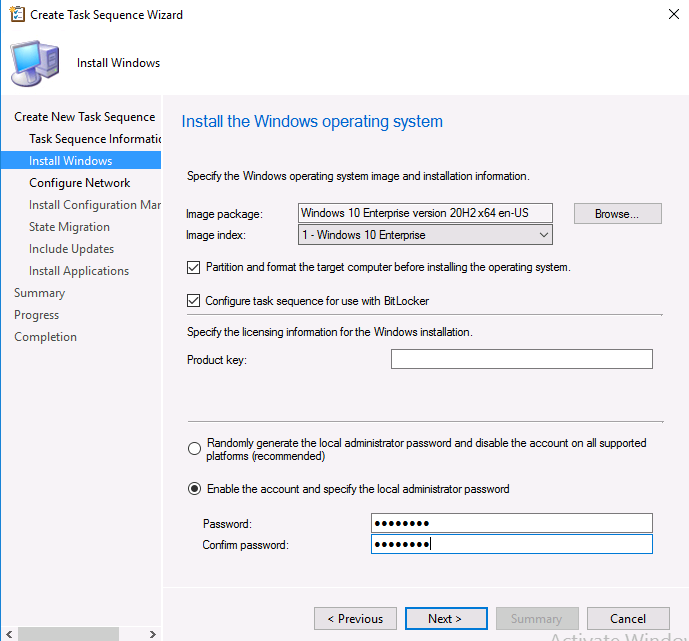Click the Image package text field

(x=425, y=213)
